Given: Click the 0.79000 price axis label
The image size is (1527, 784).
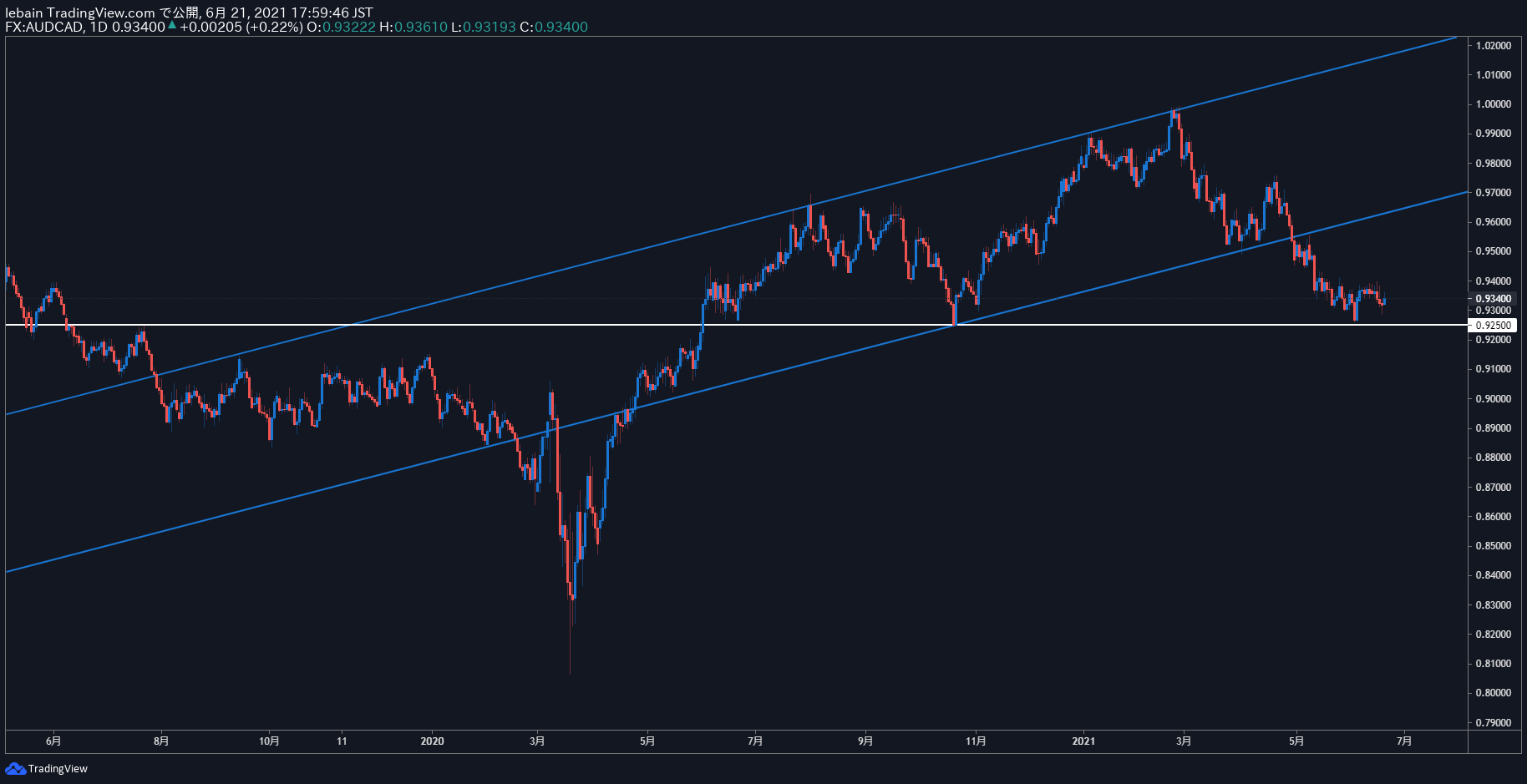Looking at the screenshot, I should click(1493, 723).
